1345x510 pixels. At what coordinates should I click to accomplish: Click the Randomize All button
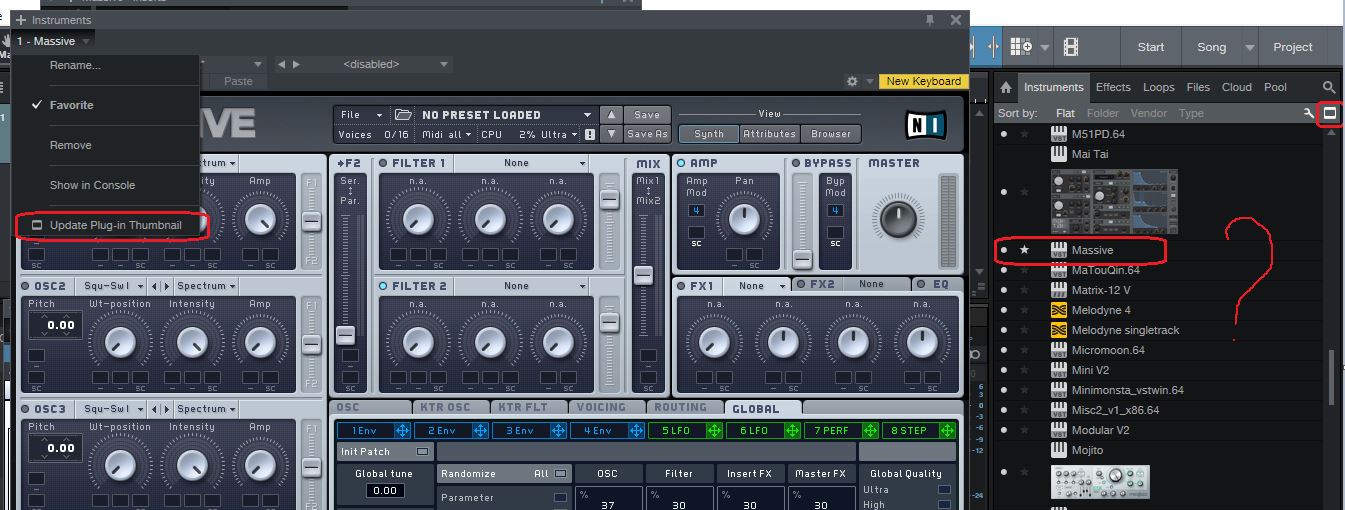coord(504,474)
